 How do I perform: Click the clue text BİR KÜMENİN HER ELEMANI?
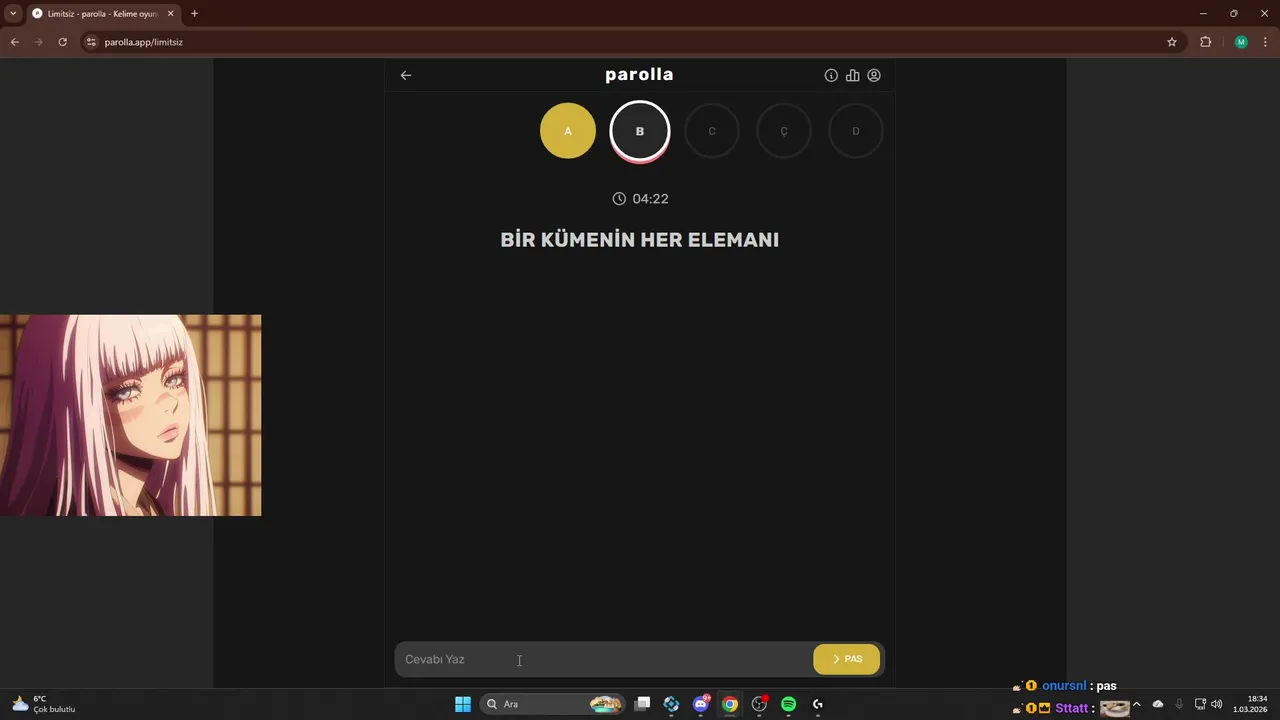click(x=640, y=240)
